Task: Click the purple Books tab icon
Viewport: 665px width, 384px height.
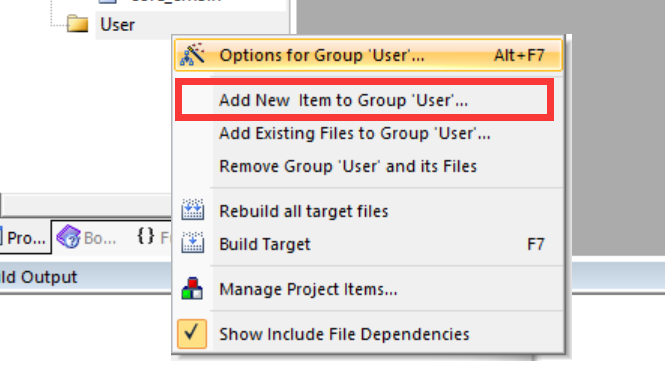Action: point(68,236)
